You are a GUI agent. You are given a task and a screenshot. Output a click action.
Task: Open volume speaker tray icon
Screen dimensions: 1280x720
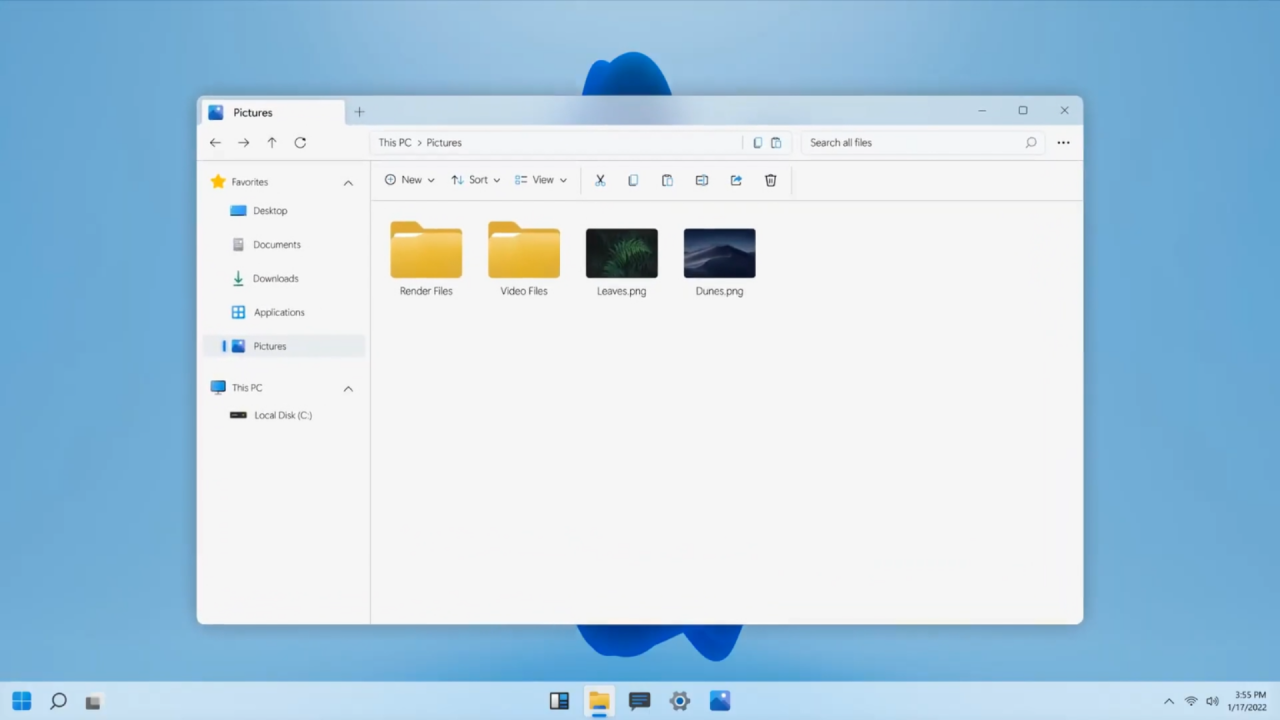pyautogui.click(x=1212, y=702)
